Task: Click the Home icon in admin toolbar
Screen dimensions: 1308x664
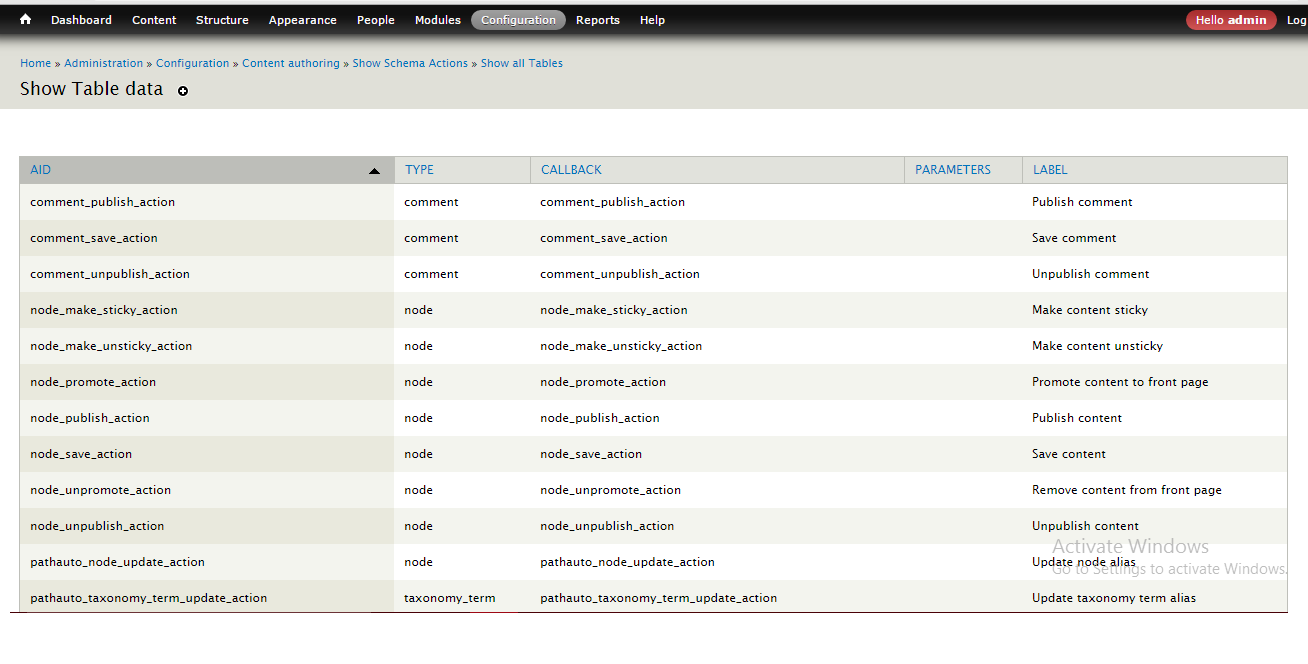Action: 26,20
